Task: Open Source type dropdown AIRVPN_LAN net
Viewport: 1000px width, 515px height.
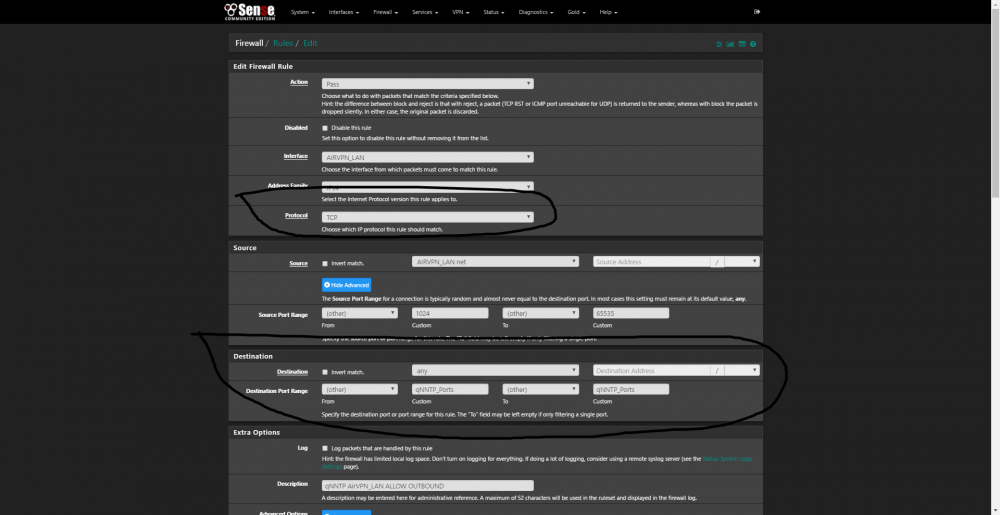Action: [x=495, y=261]
